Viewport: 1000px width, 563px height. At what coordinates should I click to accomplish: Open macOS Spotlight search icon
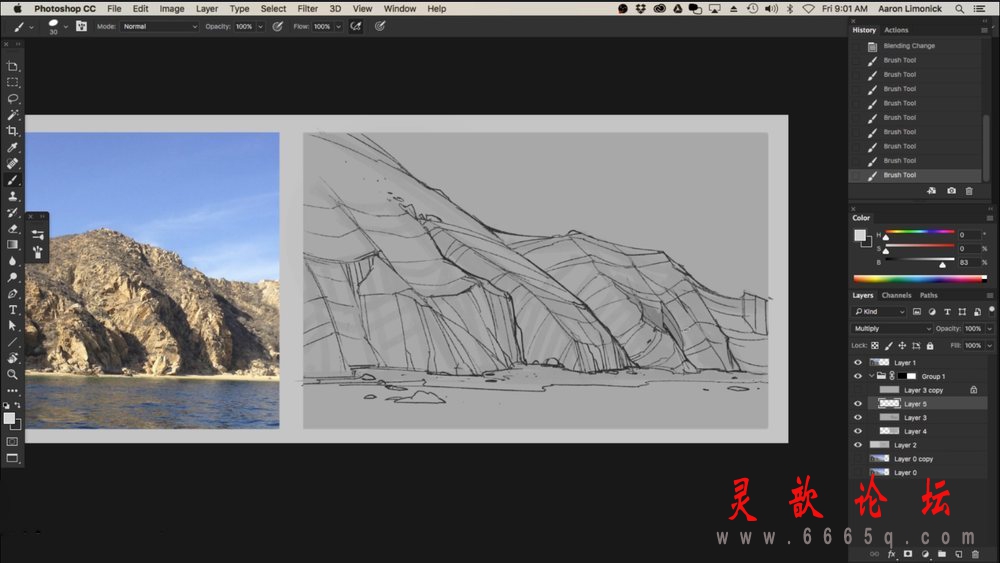(959, 8)
